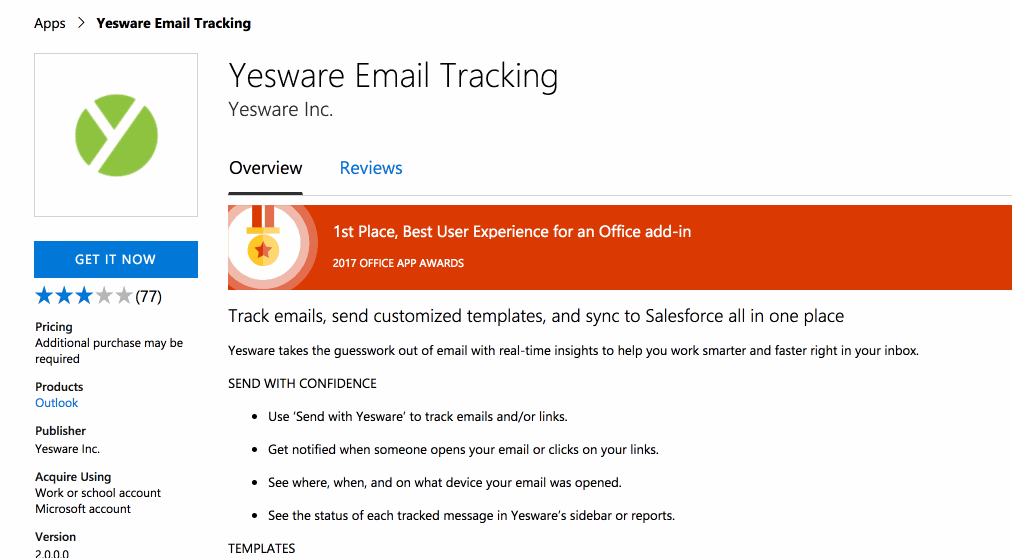This screenshot has width=1012, height=558.
Task: Click the breadcrumb chevron after Apps
Action: point(81,23)
